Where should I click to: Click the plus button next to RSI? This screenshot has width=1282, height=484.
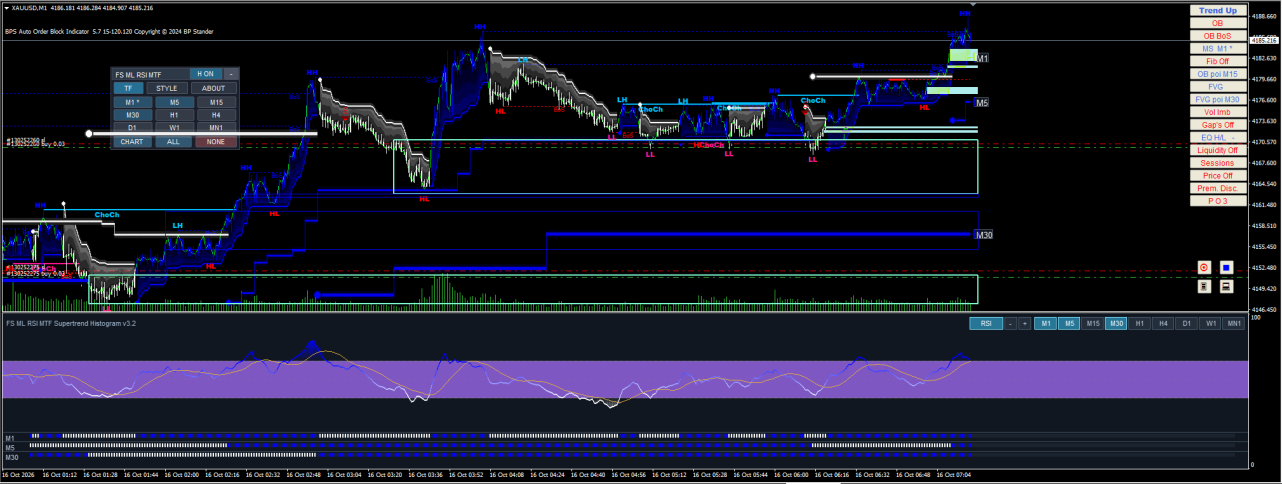[1025, 324]
